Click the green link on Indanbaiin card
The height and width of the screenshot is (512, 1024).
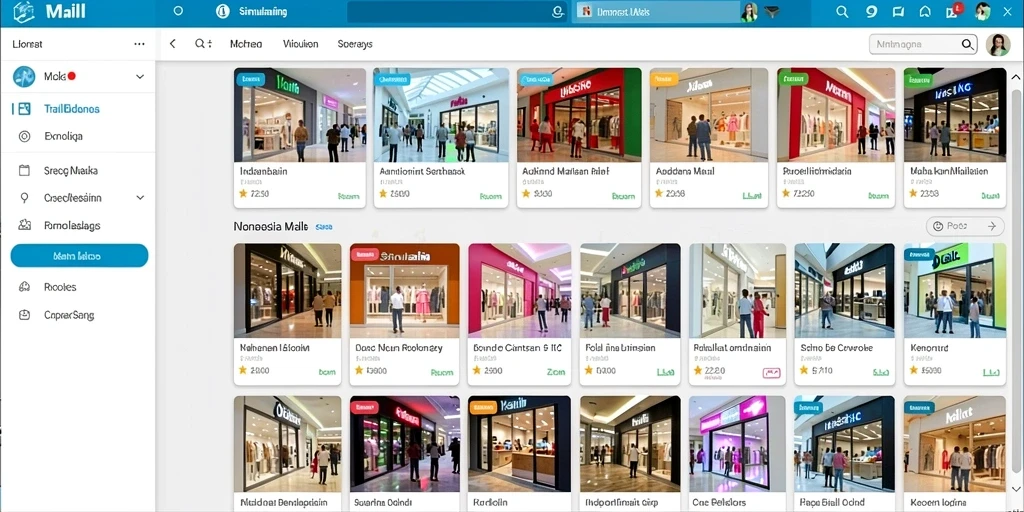pos(349,195)
